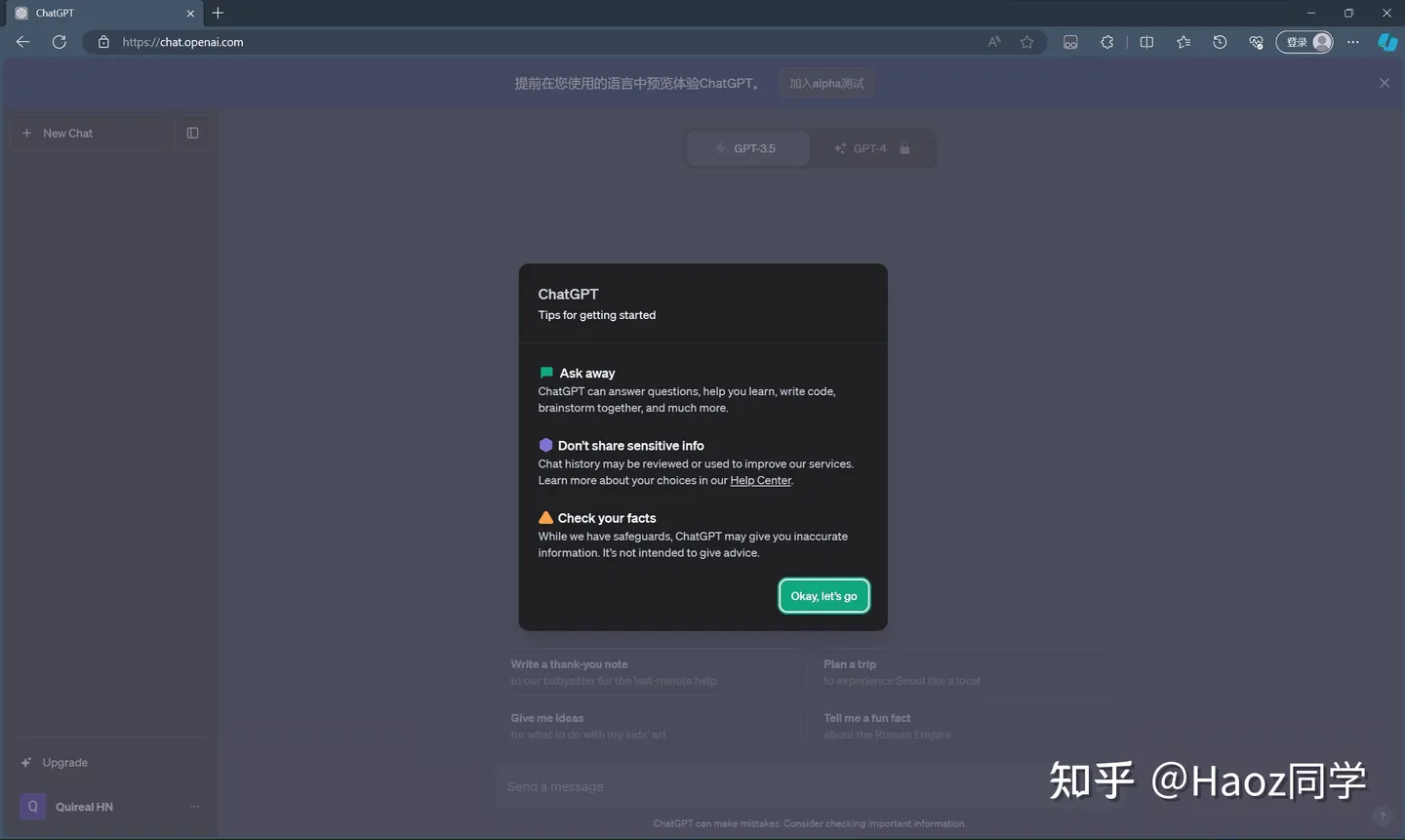Viewport: 1405px width, 840px height.
Task: Click the address bar URL
Action: (x=182, y=42)
